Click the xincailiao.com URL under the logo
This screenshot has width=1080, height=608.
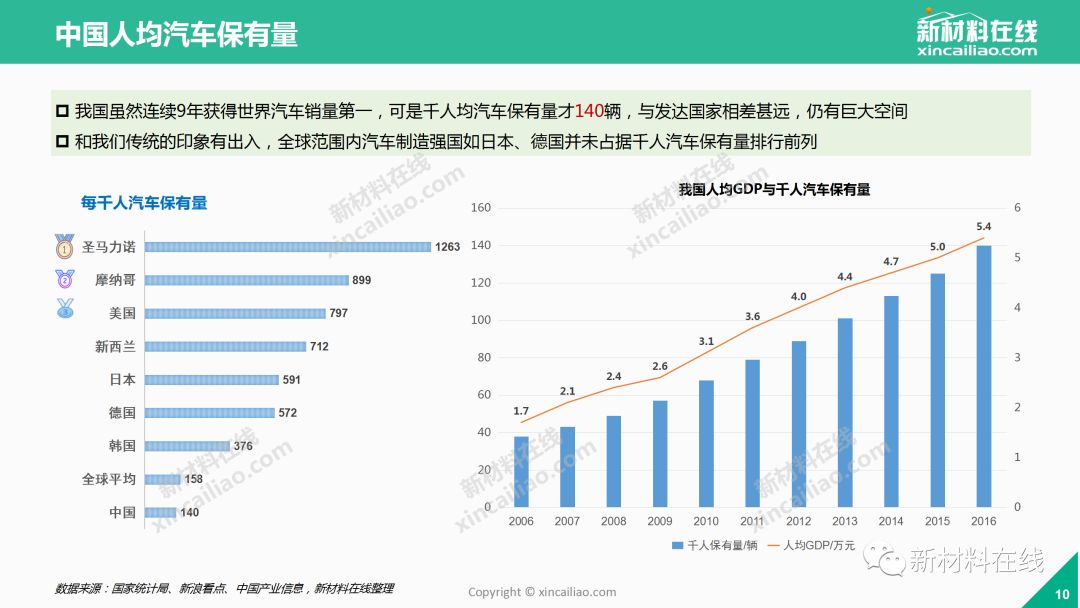[976, 50]
